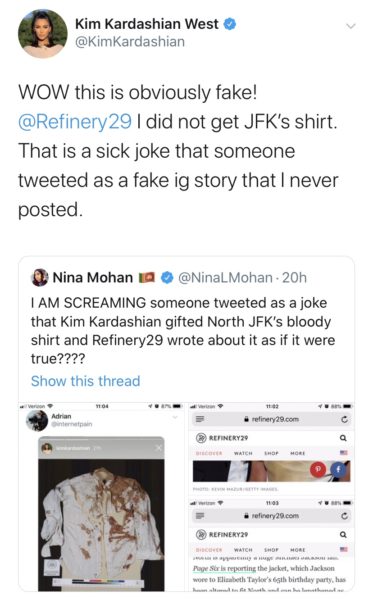Open Kim Kardashian West's profile picture
The image size is (373, 600).
coord(42,34)
